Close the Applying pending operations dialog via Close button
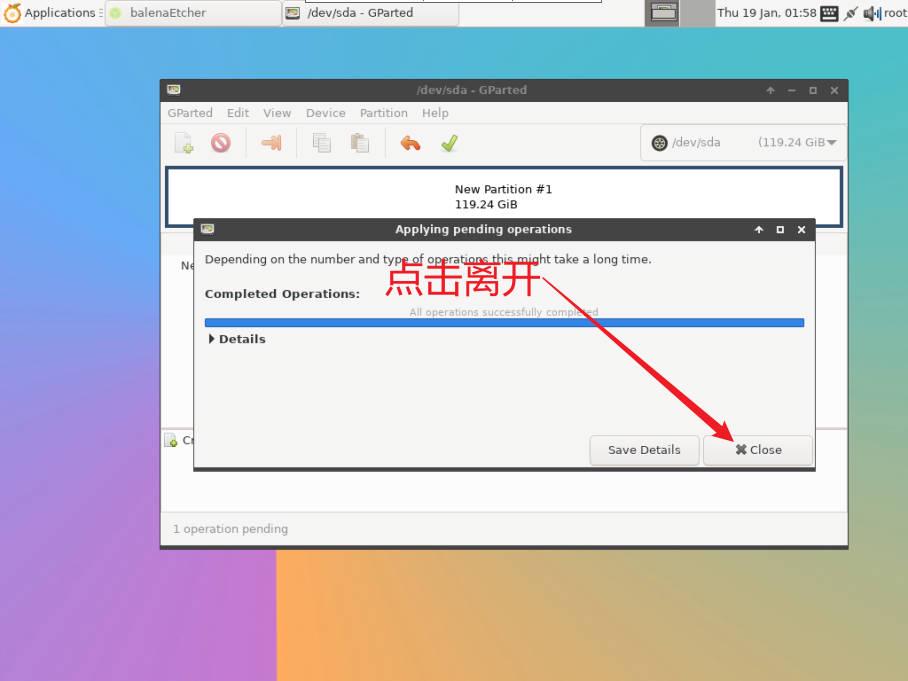Screen dimensions: 908x681 757,450
